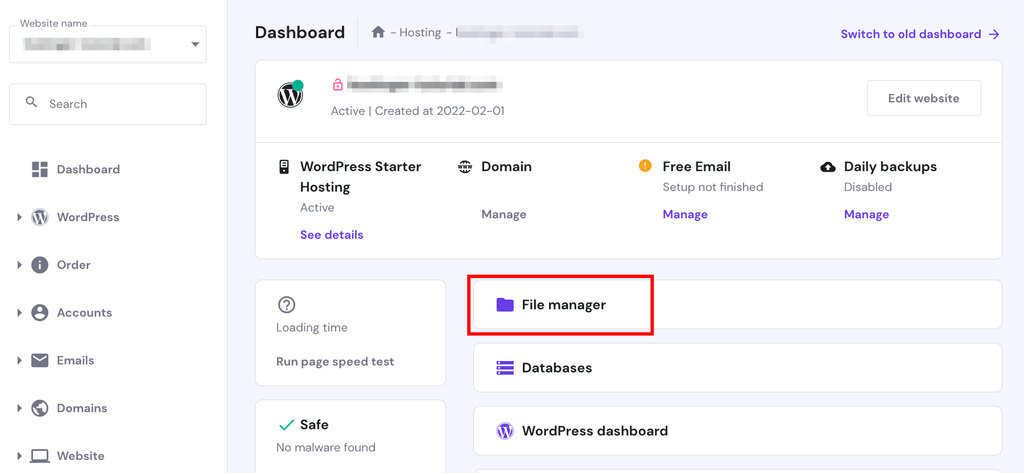The width and height of the screenshot is (1024, 473).
Task: Click the pink unlocked padlock icon
Action: pyautogui.click(x=338, y=84)
